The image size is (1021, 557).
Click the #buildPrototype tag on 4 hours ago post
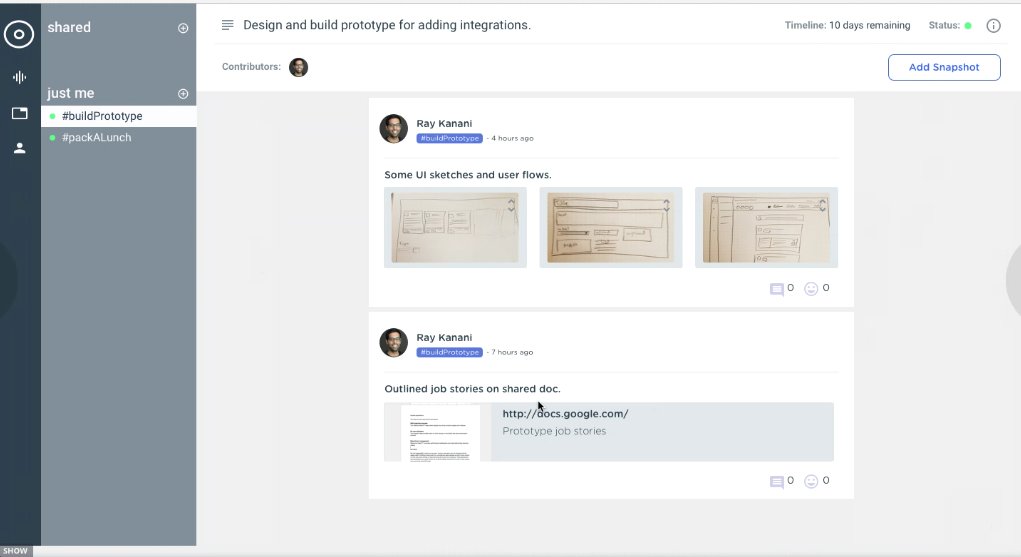[x=449, y=138]
